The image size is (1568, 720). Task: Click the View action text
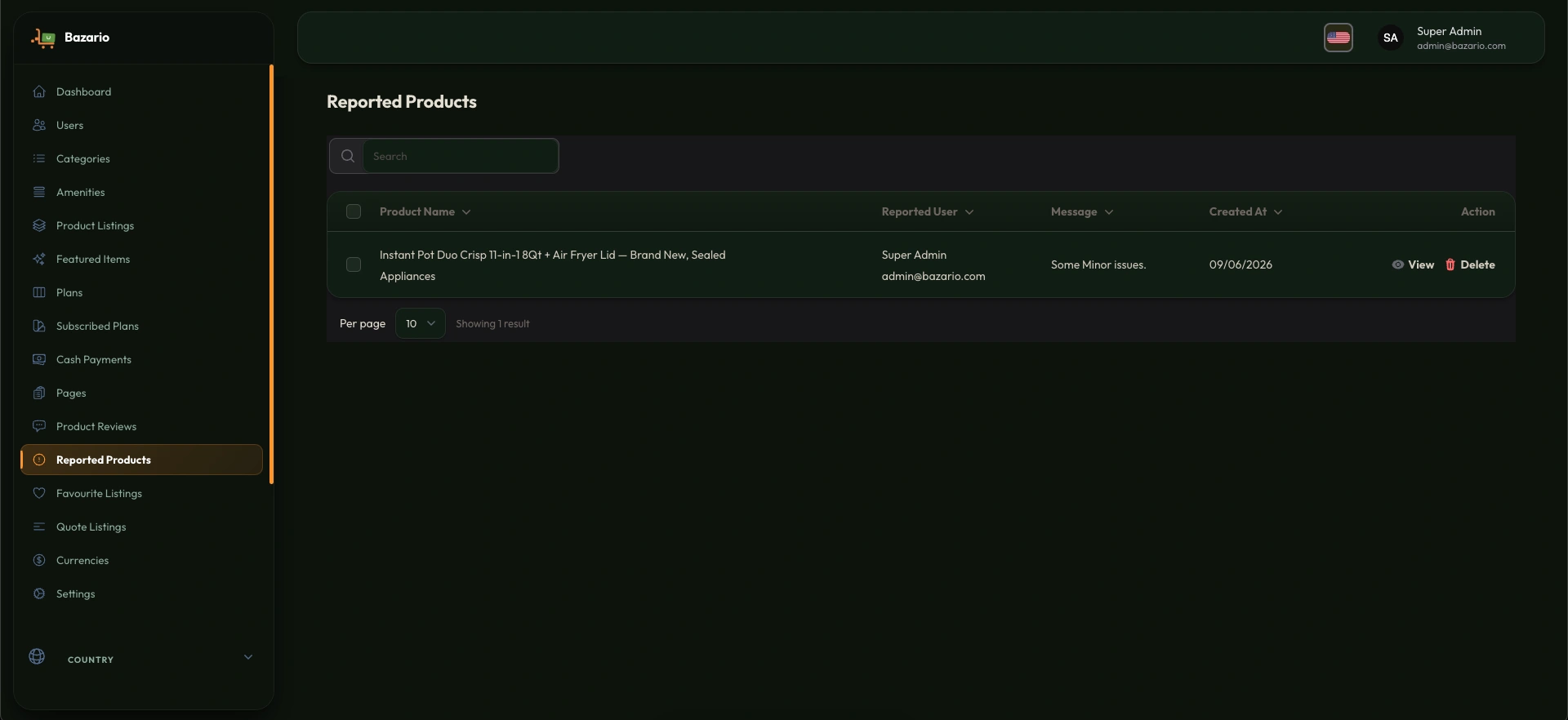pos(1421,264)
